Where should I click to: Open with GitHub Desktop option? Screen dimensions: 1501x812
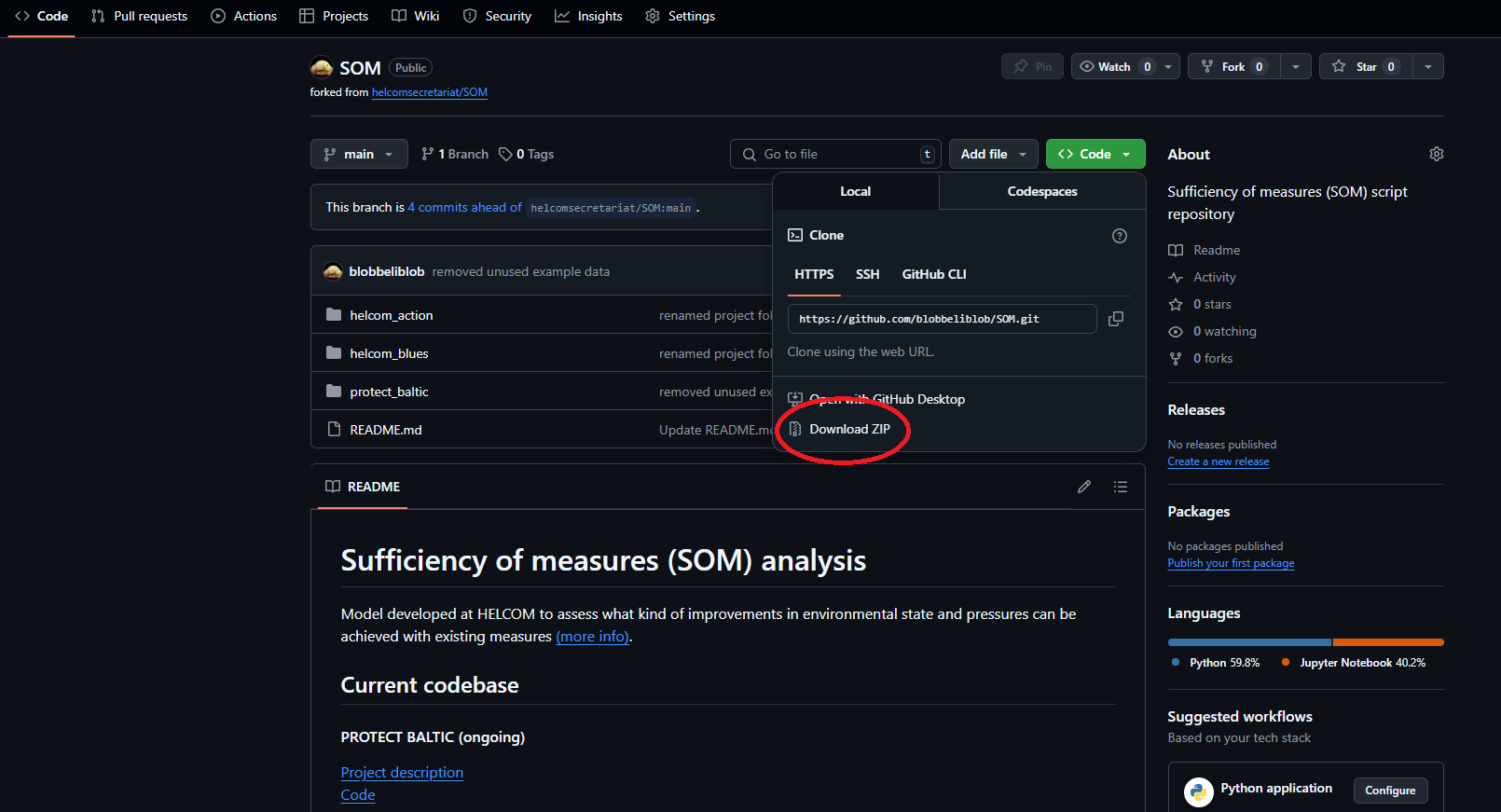pos(876,399)
